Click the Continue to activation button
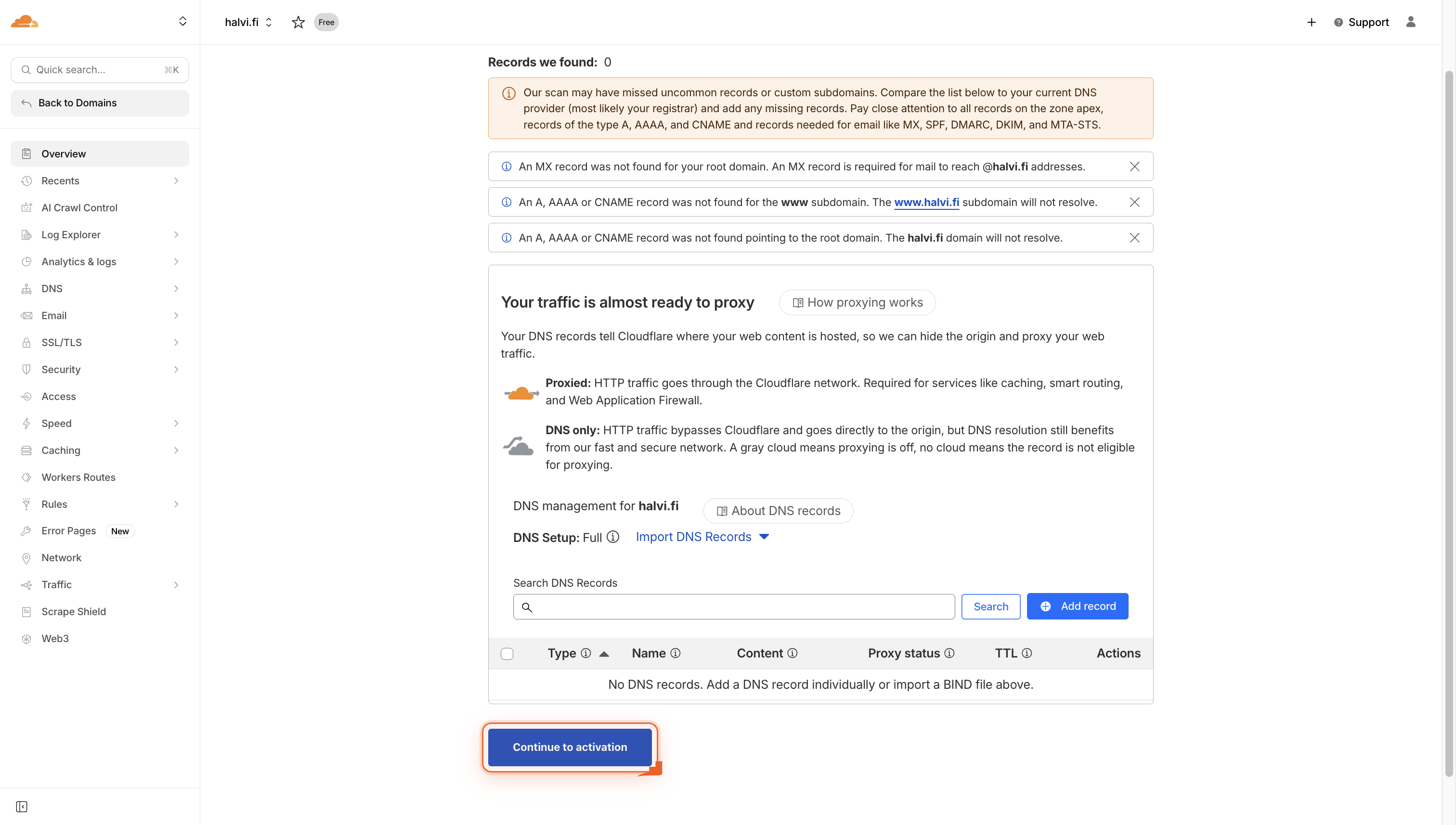1456x825 pixels. 570,747
